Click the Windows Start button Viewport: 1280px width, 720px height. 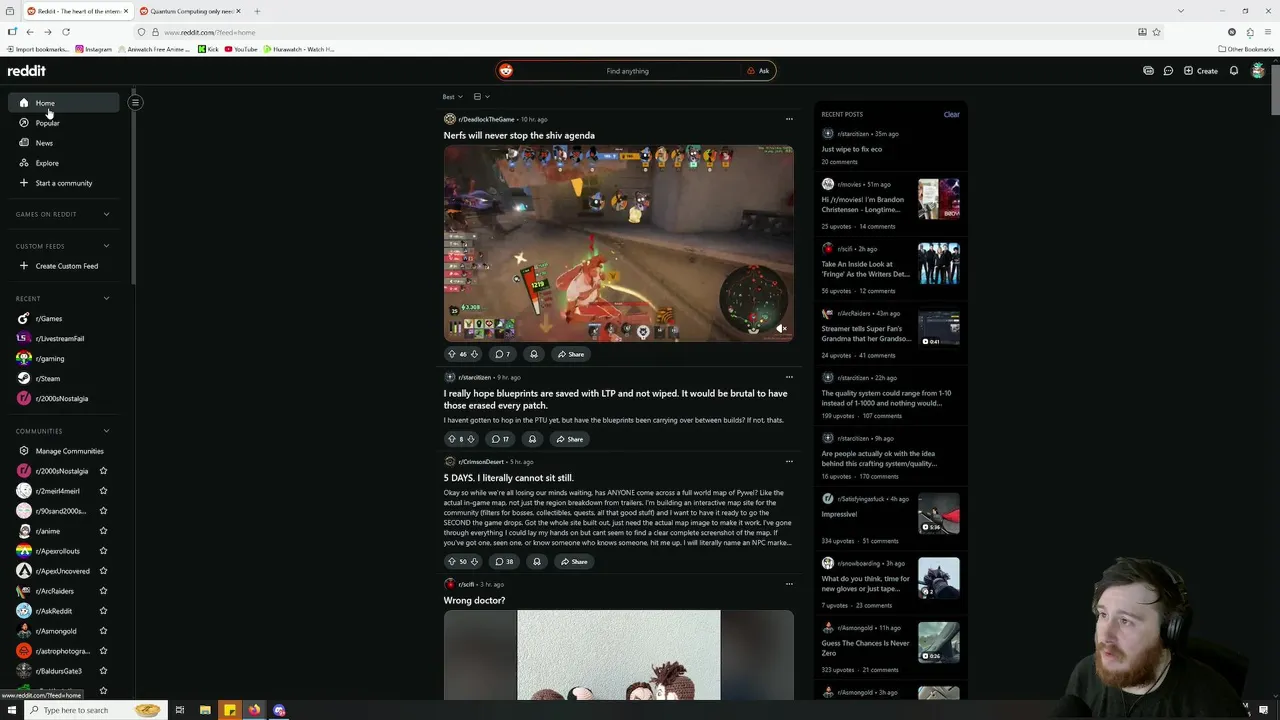[11, 710]
